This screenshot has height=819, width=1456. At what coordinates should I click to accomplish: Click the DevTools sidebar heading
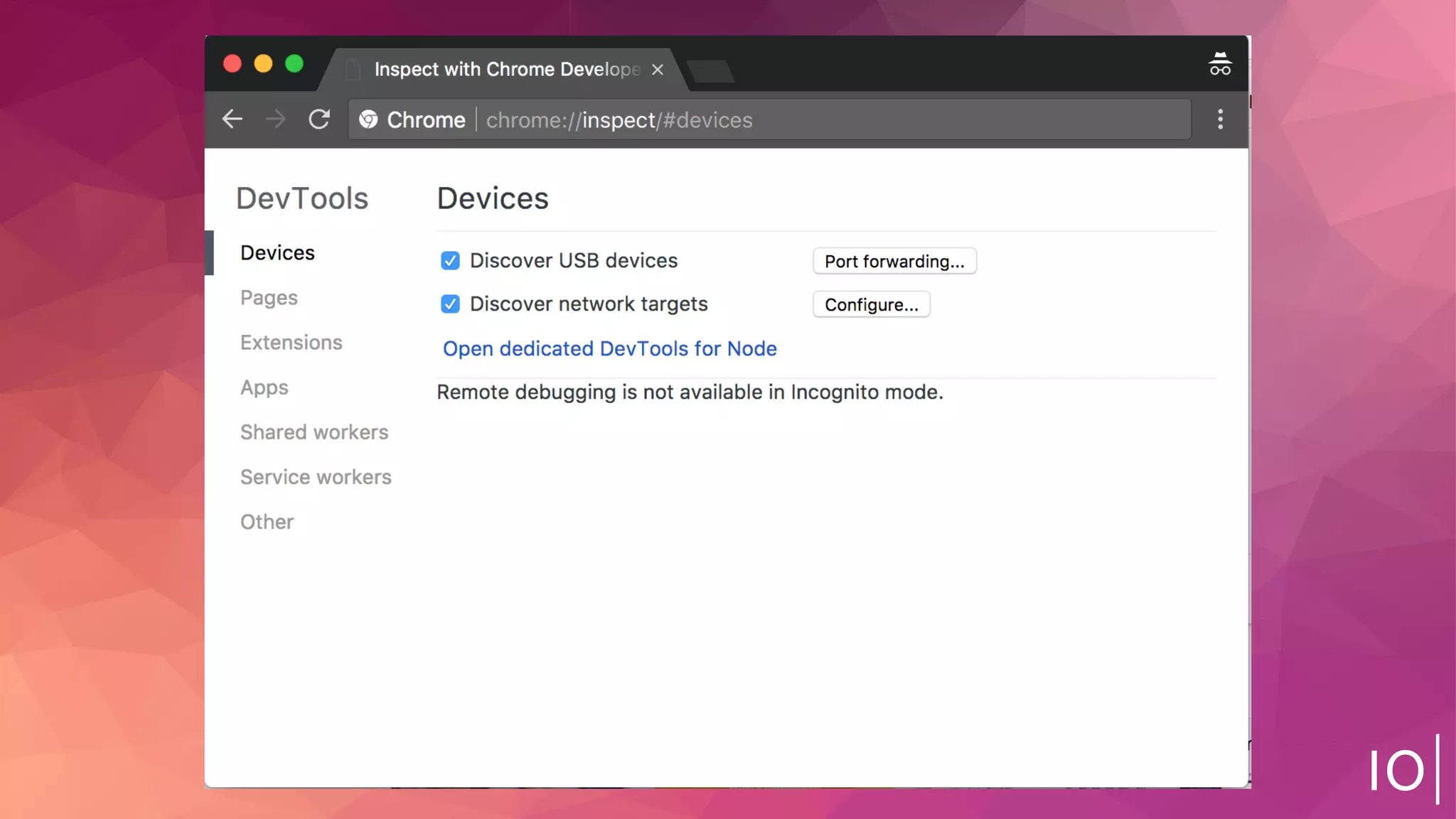point(302,198)
